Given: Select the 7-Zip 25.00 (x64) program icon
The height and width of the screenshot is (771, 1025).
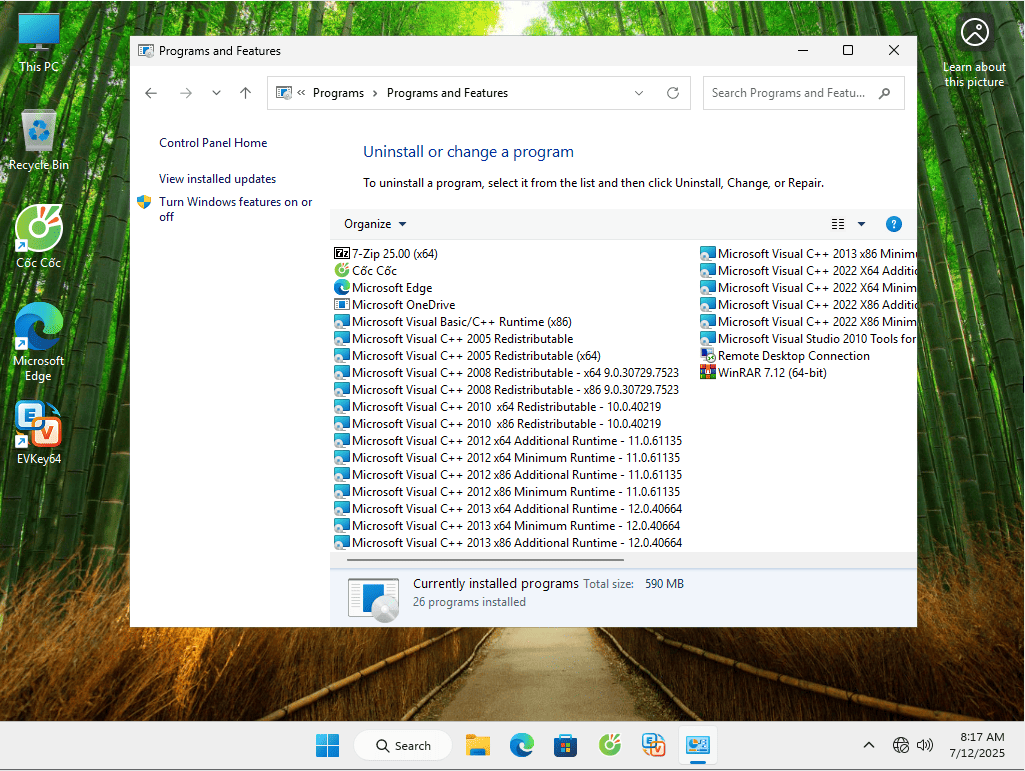Looking at the screenshot, I should pyautogui.click(x=342, y=253).
